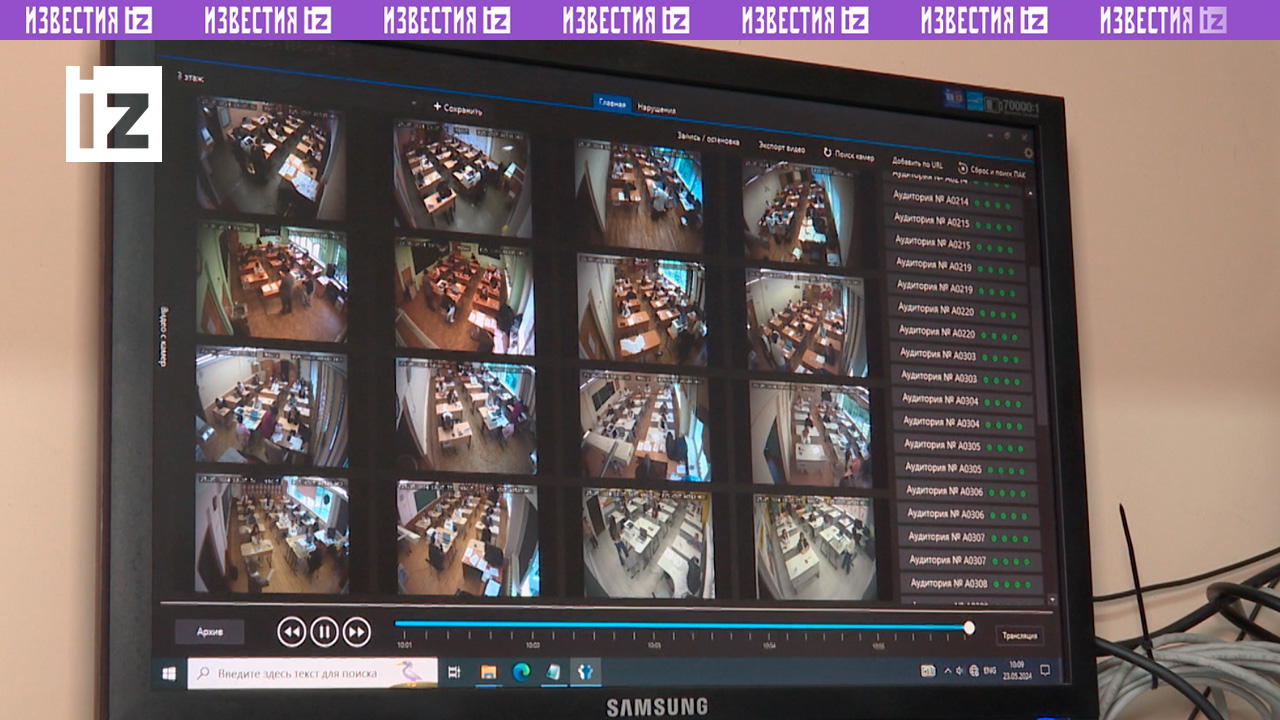
Task: Select the upper Аудитория № A0219 row
Action: (959, 266)
